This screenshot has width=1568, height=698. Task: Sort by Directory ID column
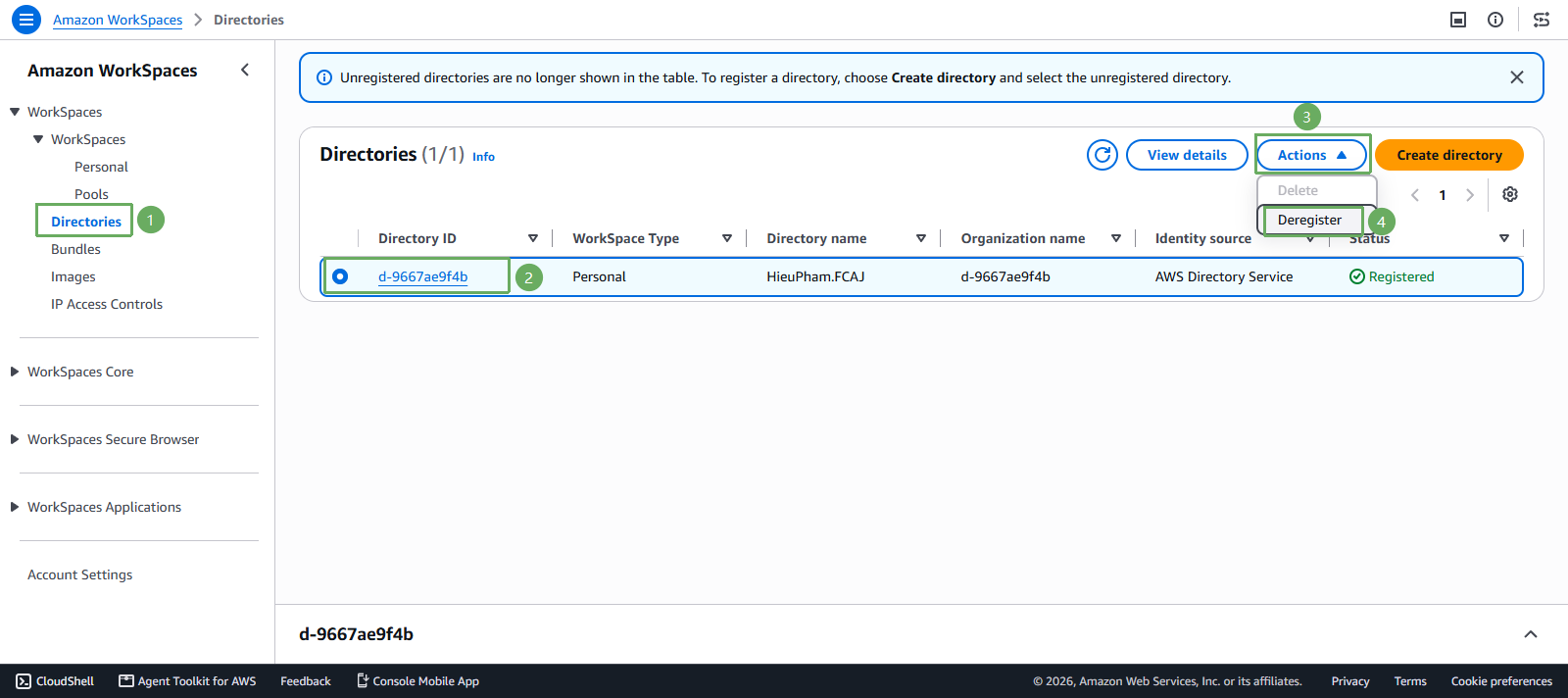click(533, 238)
